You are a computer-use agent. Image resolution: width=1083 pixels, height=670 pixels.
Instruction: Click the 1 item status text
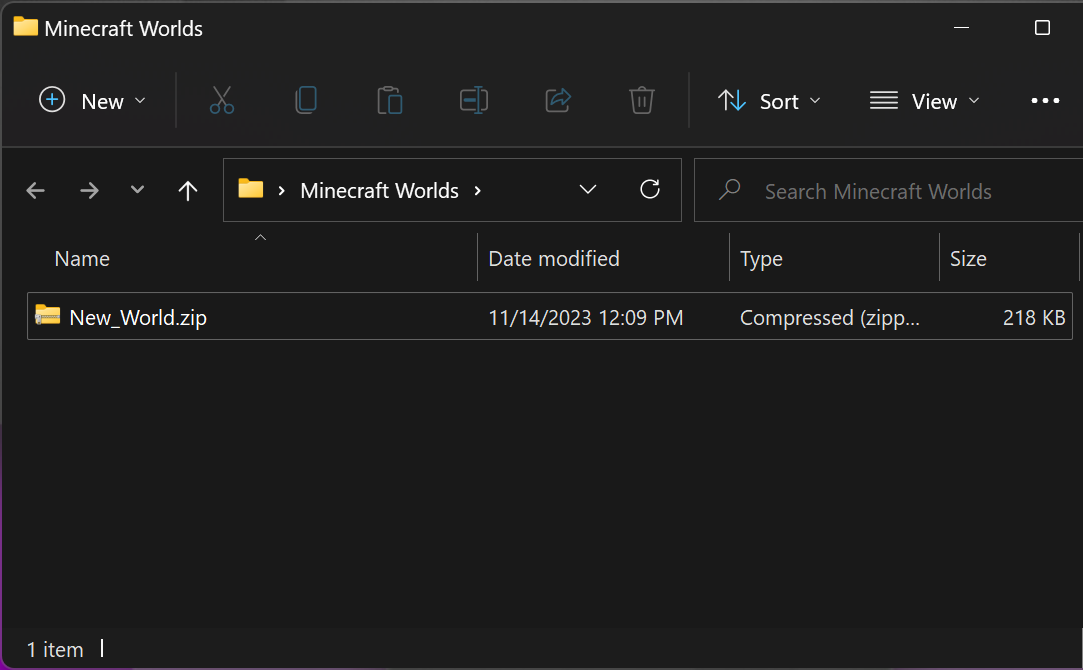55,650
